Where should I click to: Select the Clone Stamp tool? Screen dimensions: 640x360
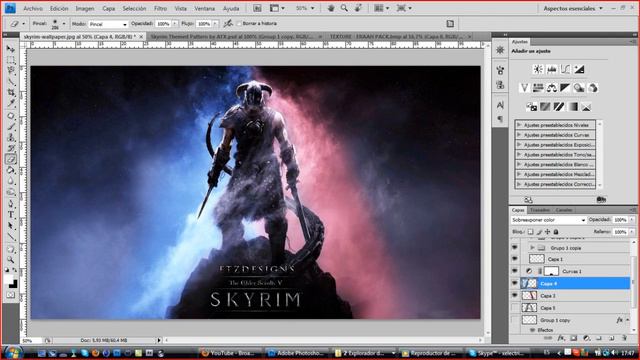point(11,138)
